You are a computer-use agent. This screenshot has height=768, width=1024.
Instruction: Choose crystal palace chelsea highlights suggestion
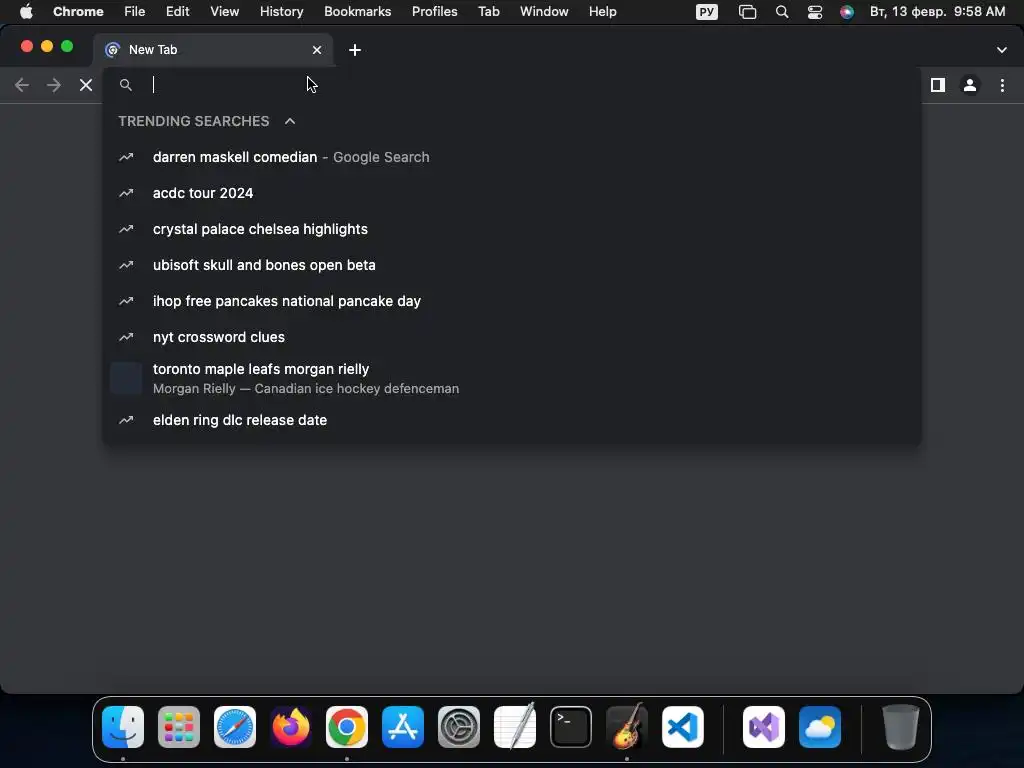click(513, 229)
